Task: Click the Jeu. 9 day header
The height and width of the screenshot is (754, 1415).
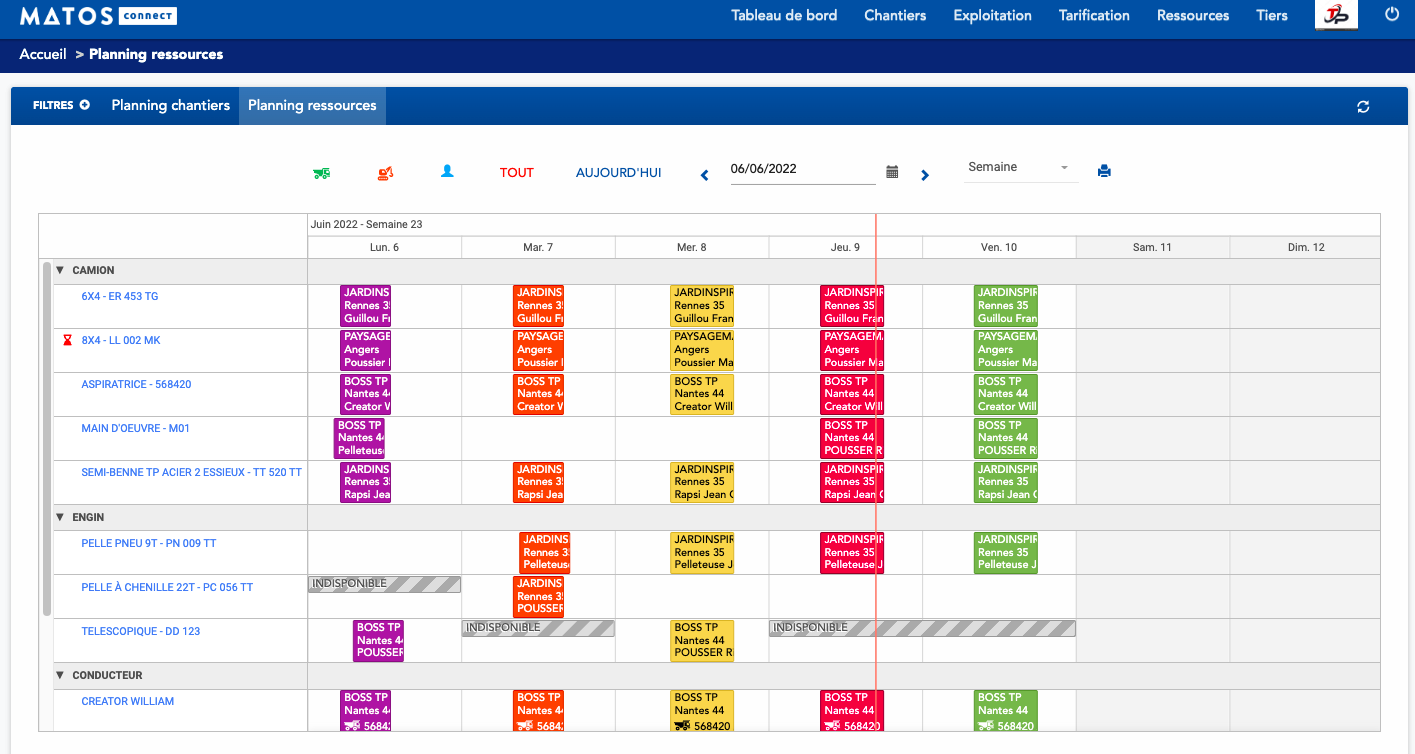Action: pyautogui.click(x=845, y=247)
